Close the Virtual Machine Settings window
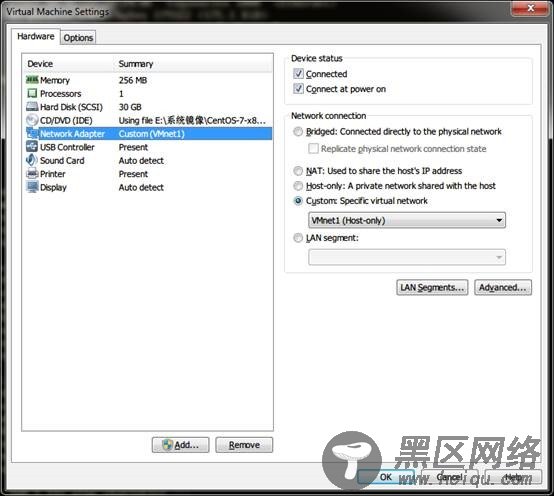 (531, 8)
